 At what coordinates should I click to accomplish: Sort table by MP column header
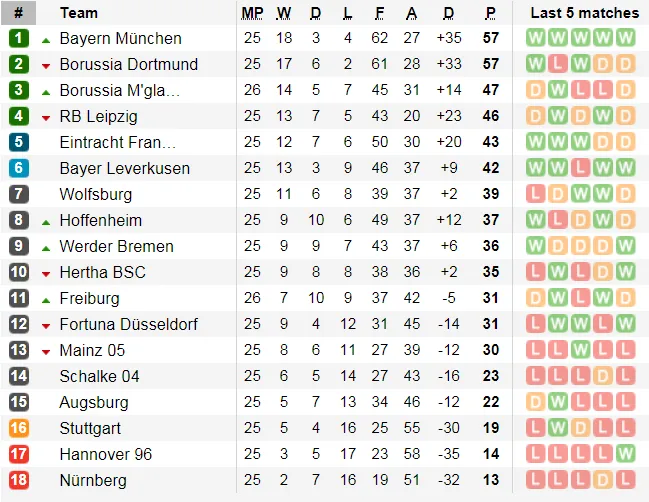click(252, 13)
